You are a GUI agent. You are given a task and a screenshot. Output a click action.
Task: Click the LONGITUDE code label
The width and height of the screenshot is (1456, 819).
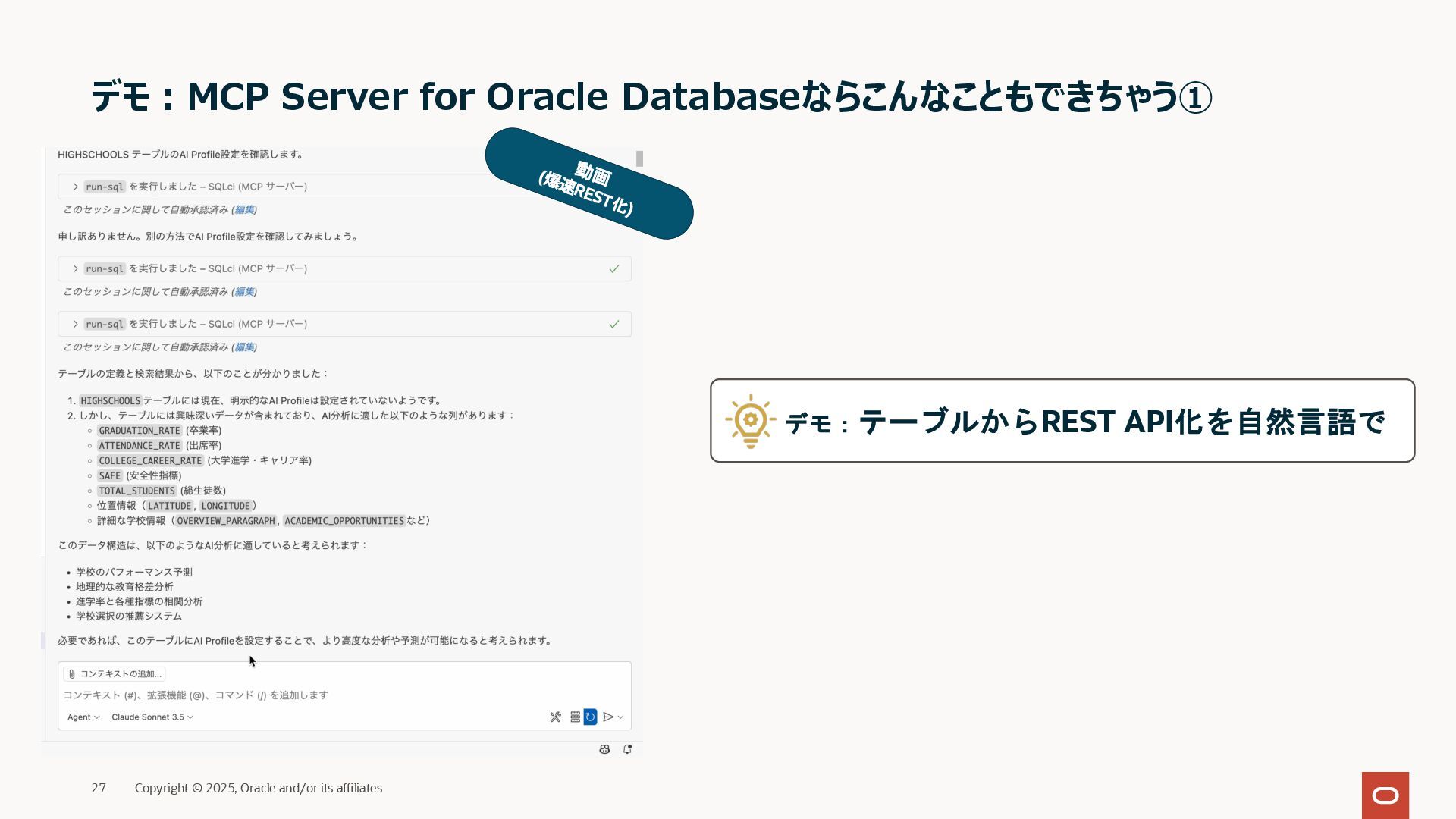[225, 506]
